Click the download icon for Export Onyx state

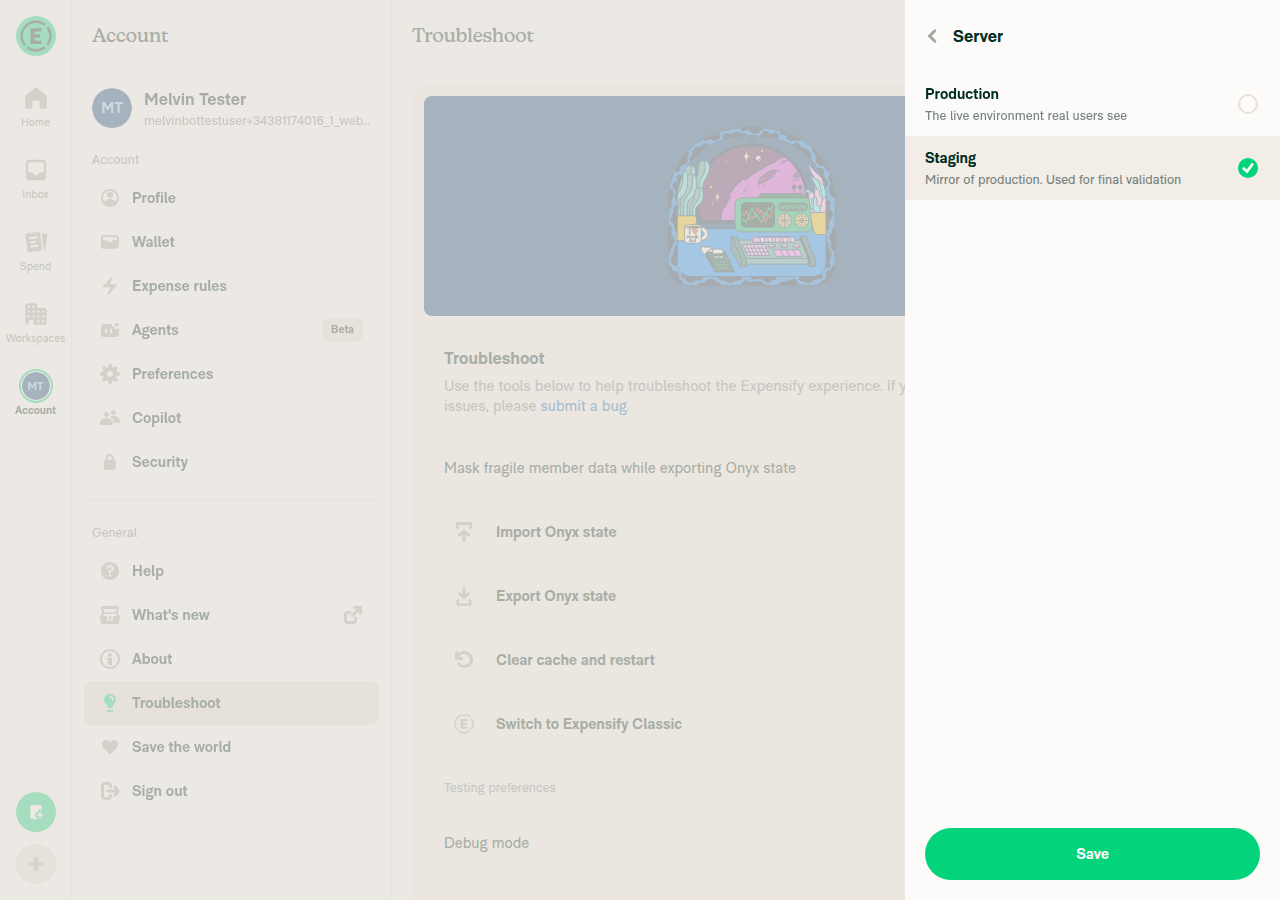pyautogui.click(x=464, y=596)
